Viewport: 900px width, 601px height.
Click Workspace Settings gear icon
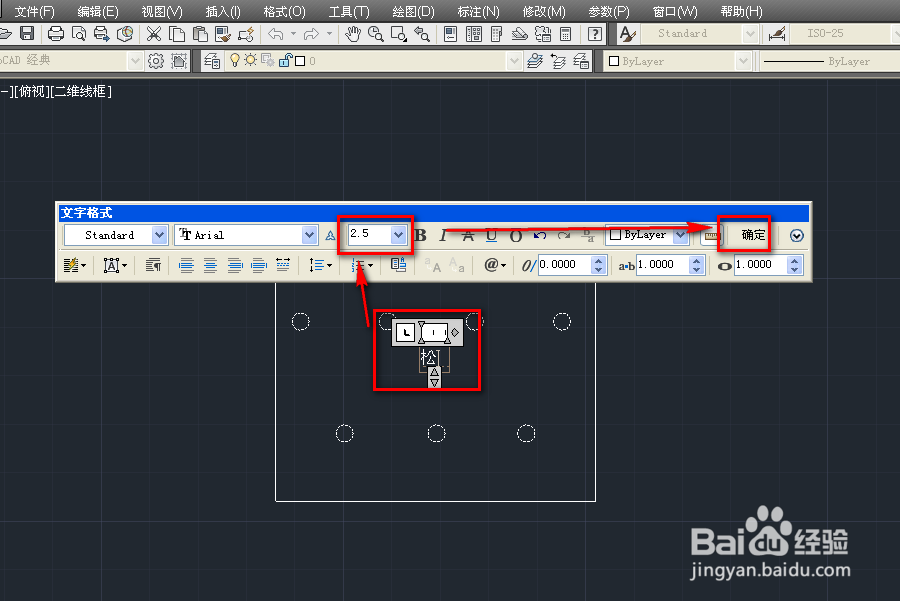156,60
